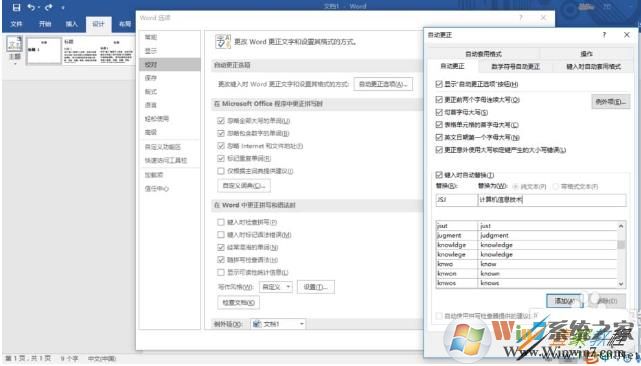Enable 仅根据主词典提供建议 checkbox
Screen dimensions: 641x366
point(221,171)
